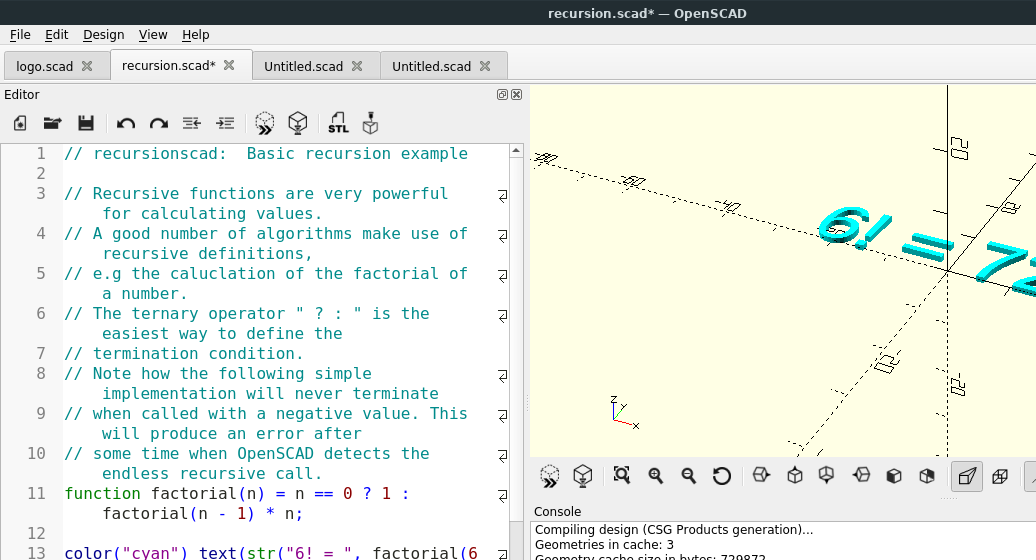
Task: Save the file using the floppy disk icon
Action: tap(86, 123)
